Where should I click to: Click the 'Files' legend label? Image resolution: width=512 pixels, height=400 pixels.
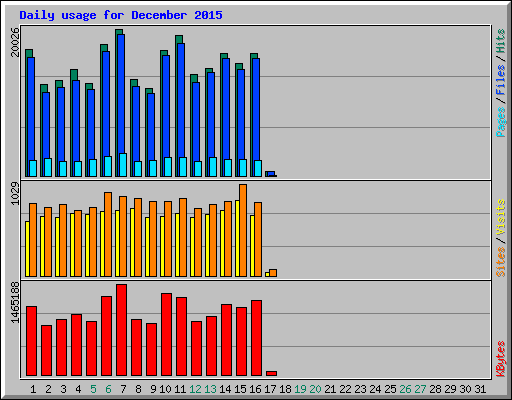500,80
